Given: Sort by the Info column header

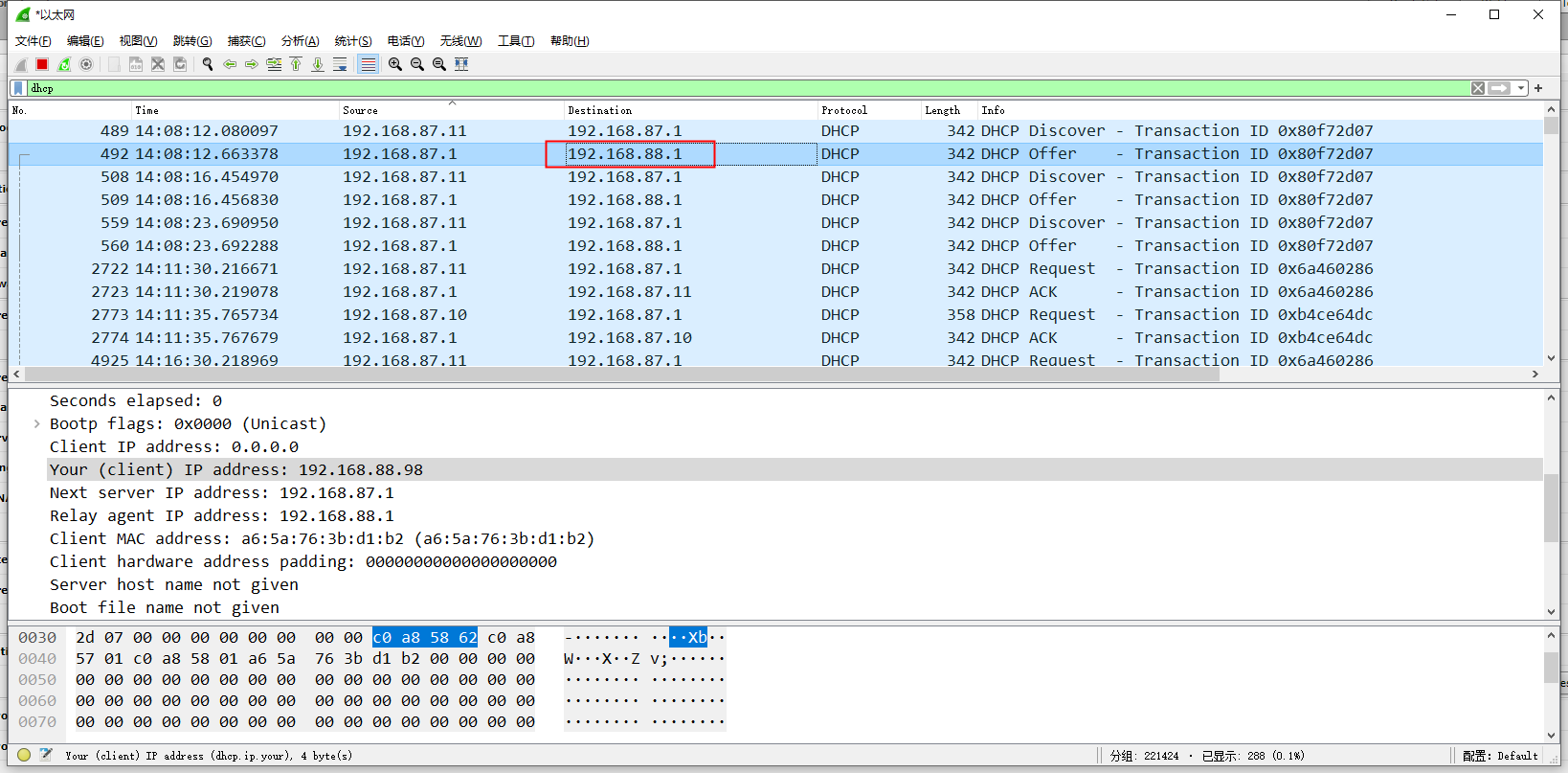Looking at the screenshot, I should 1260,110.
